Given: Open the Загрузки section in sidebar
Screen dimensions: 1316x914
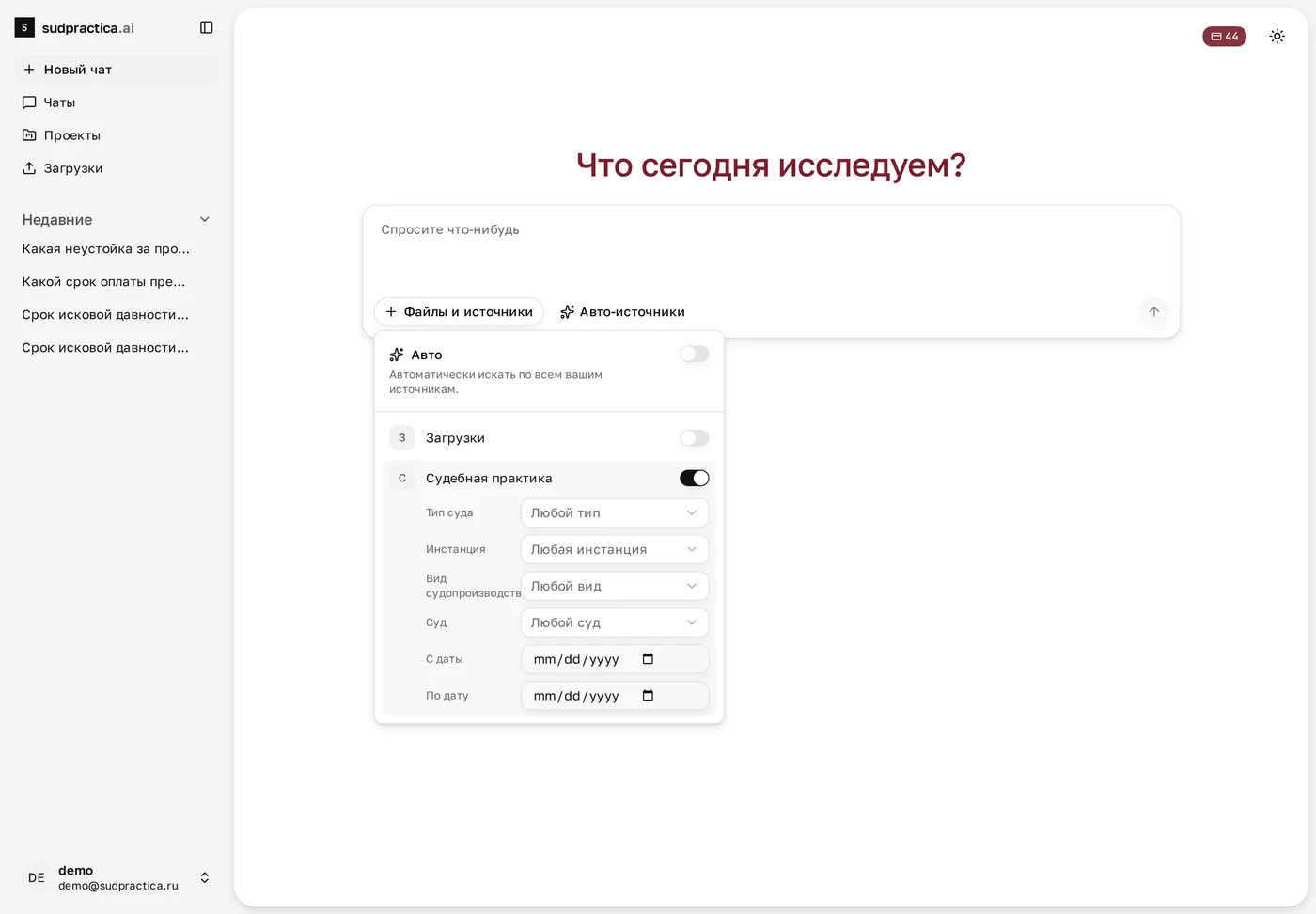Looking at the screenshot, I should (x=117, y=168).
